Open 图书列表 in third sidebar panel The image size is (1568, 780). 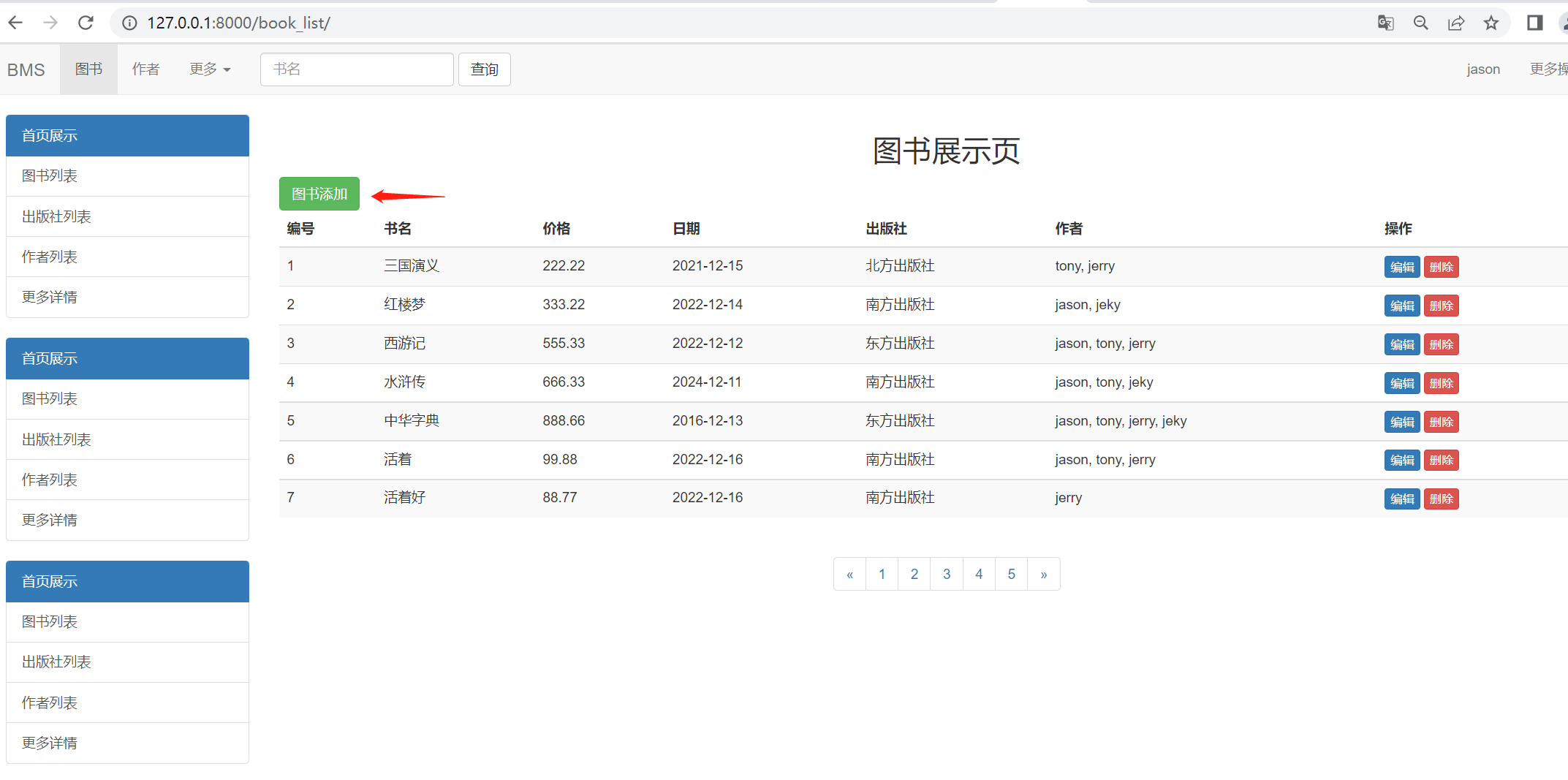(x=127, y=622)
